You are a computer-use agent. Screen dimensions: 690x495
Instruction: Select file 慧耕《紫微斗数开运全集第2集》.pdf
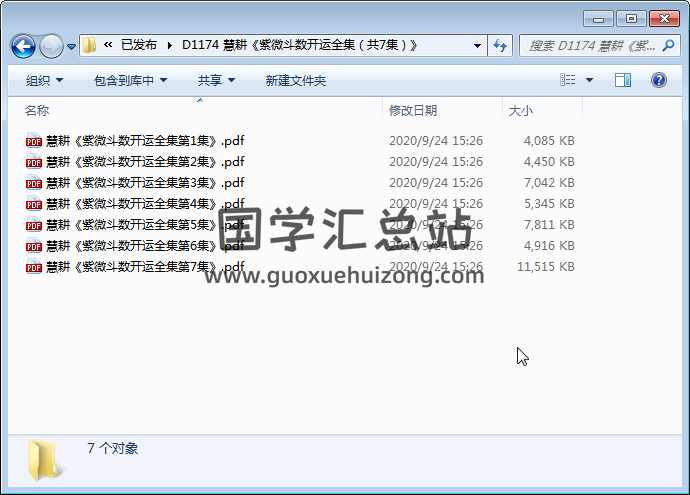click(145, 161)
